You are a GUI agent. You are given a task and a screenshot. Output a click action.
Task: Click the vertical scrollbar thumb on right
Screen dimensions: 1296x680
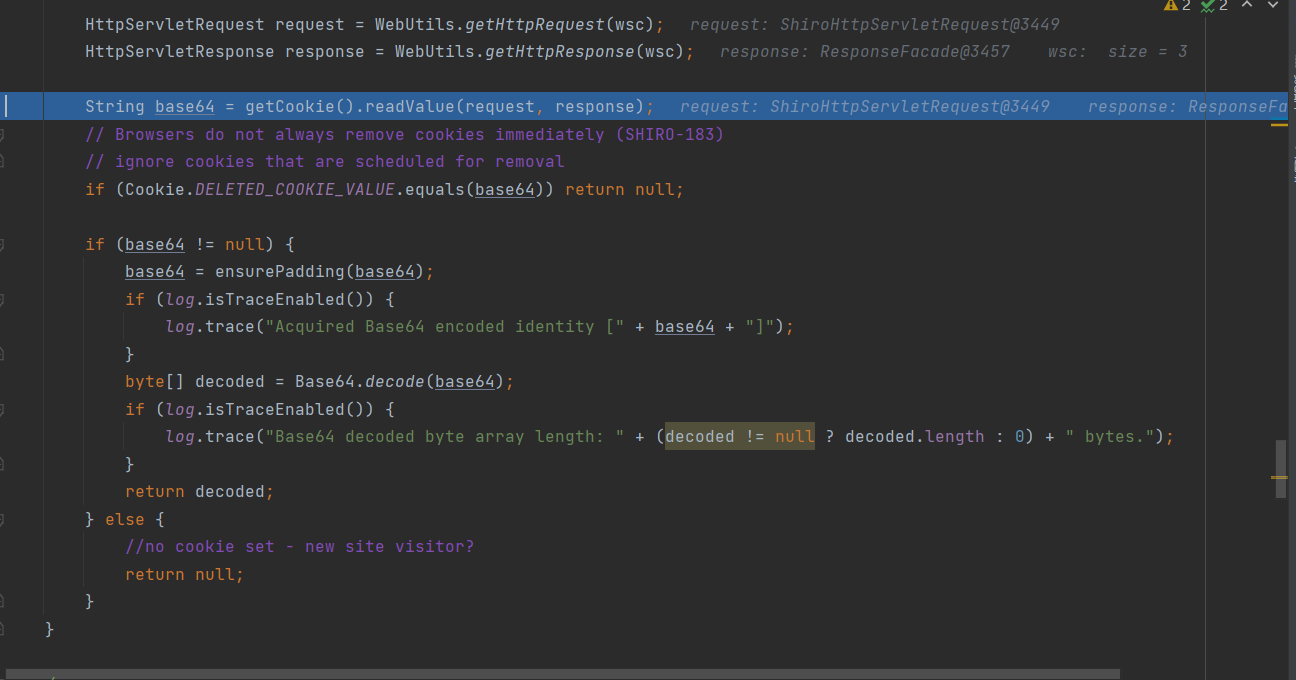click(x=1280, y=462)
